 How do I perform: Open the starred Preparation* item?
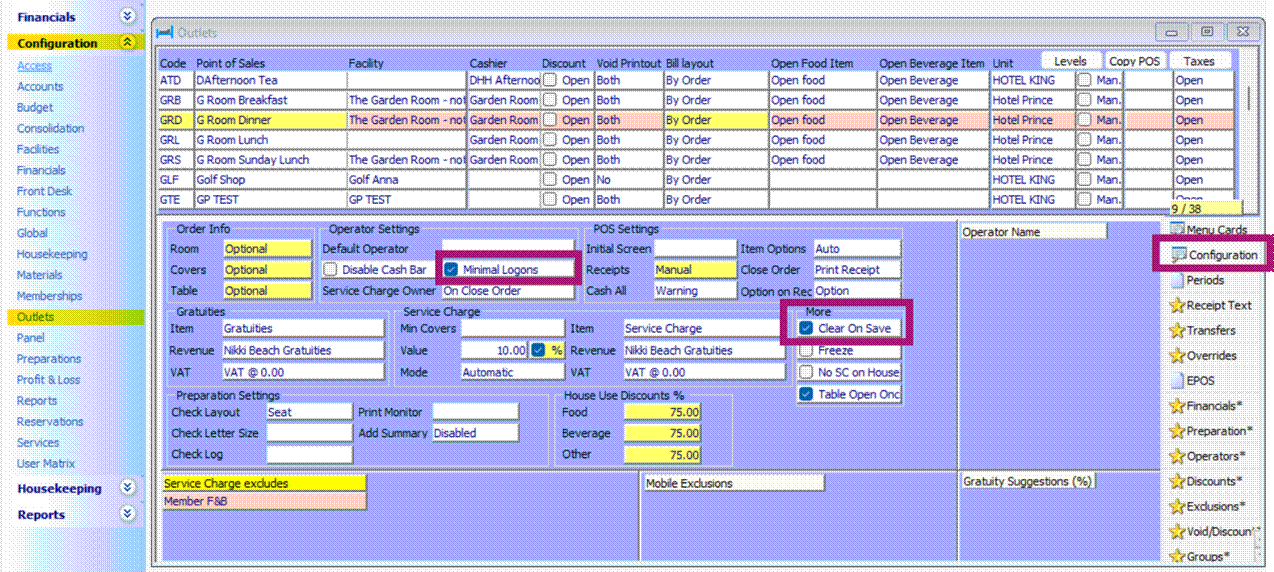(x=1210, y=431)
